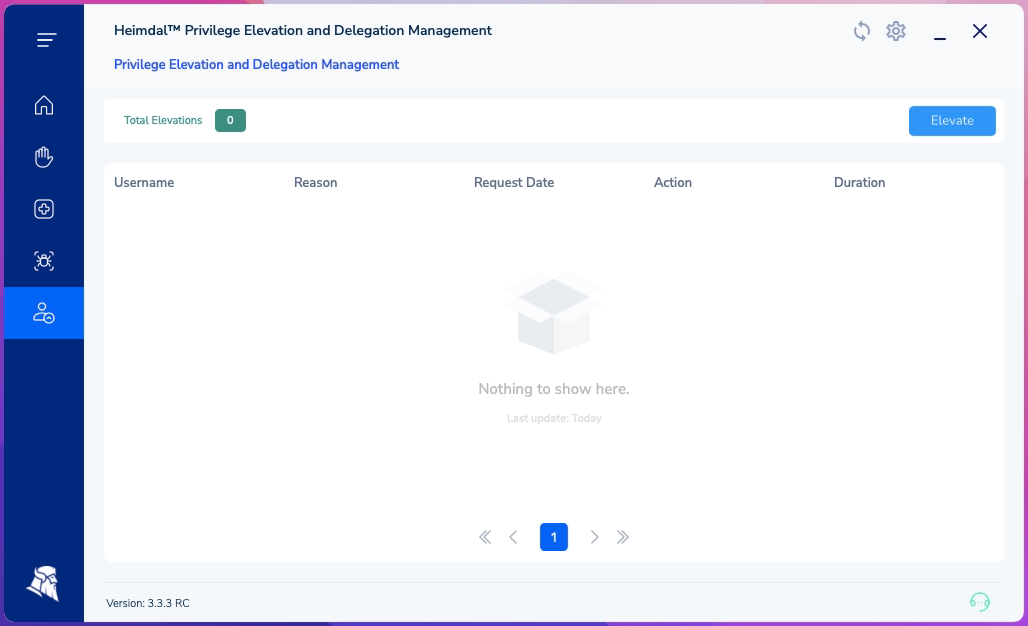
Task: Open the hand-shaped threat prevention icon
Action: coord(44,157)
